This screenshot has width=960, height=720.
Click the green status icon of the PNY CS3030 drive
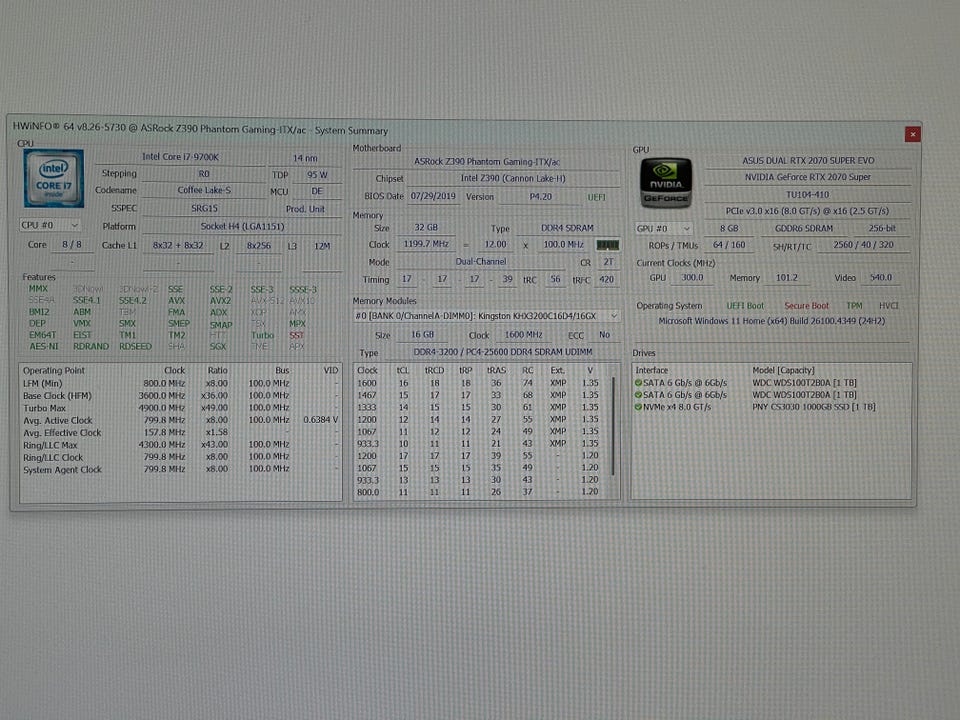coord(638,407)
